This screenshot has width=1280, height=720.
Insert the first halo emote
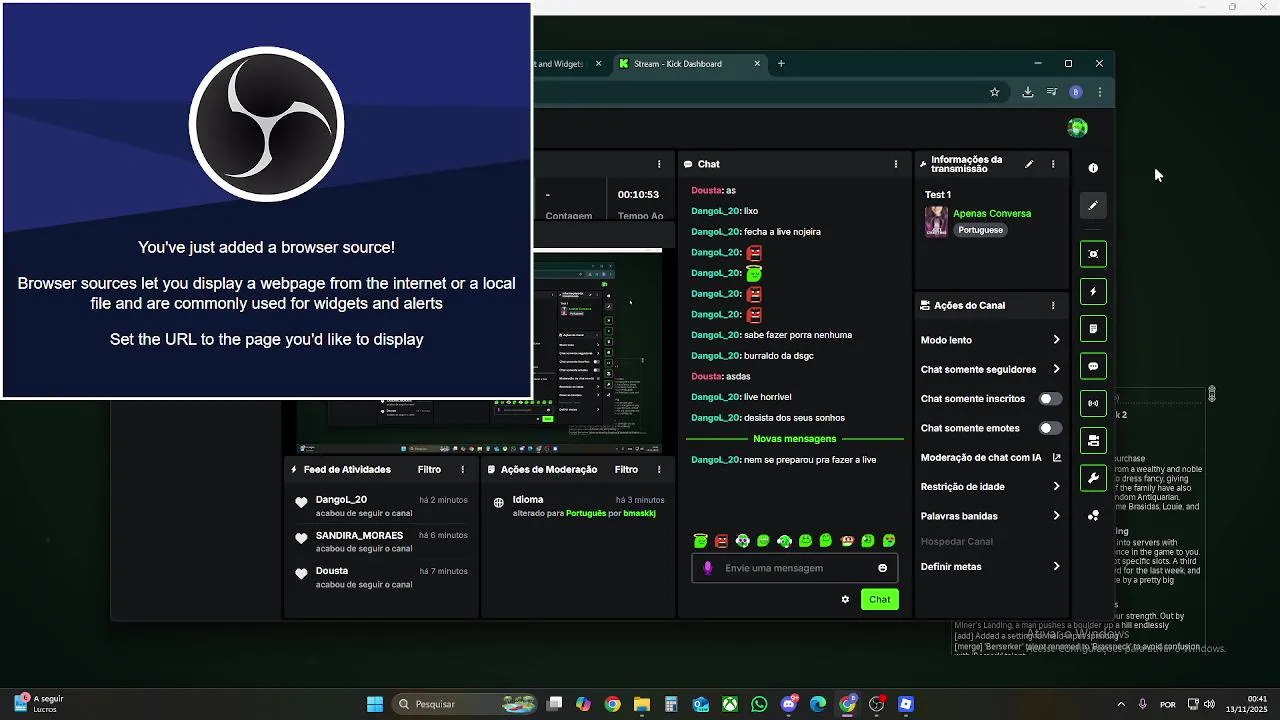point(701,541)
